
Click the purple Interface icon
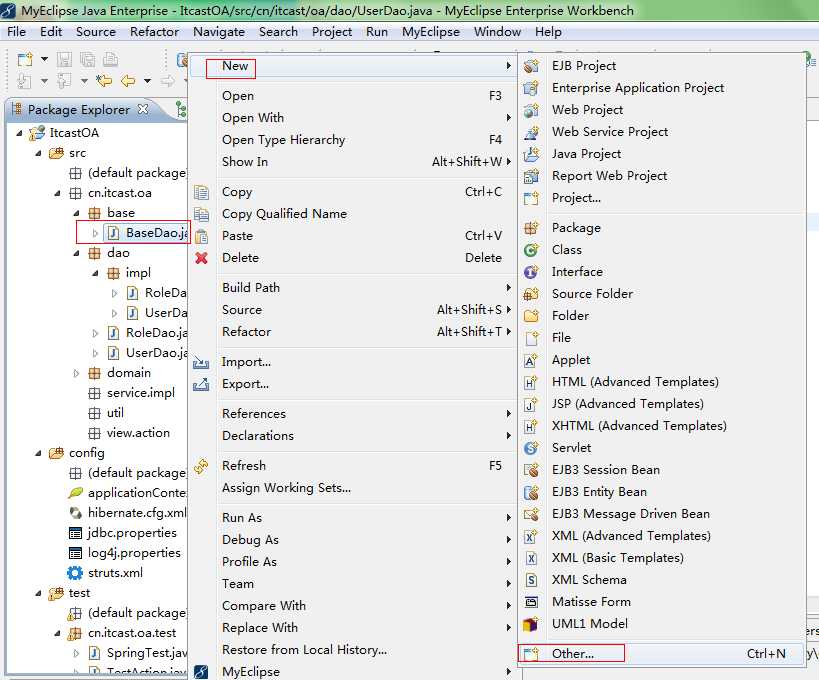click(x=531, y=272)
